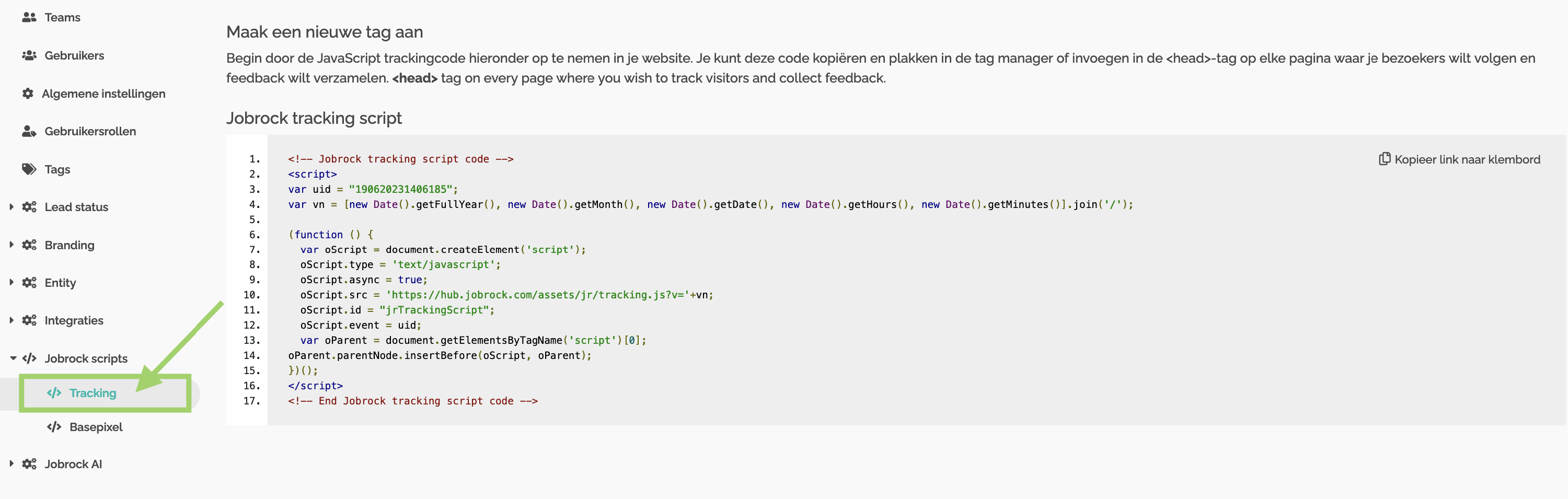Click the Integraties gears icon
This screenshot has width=1568, height=499.
29,320
